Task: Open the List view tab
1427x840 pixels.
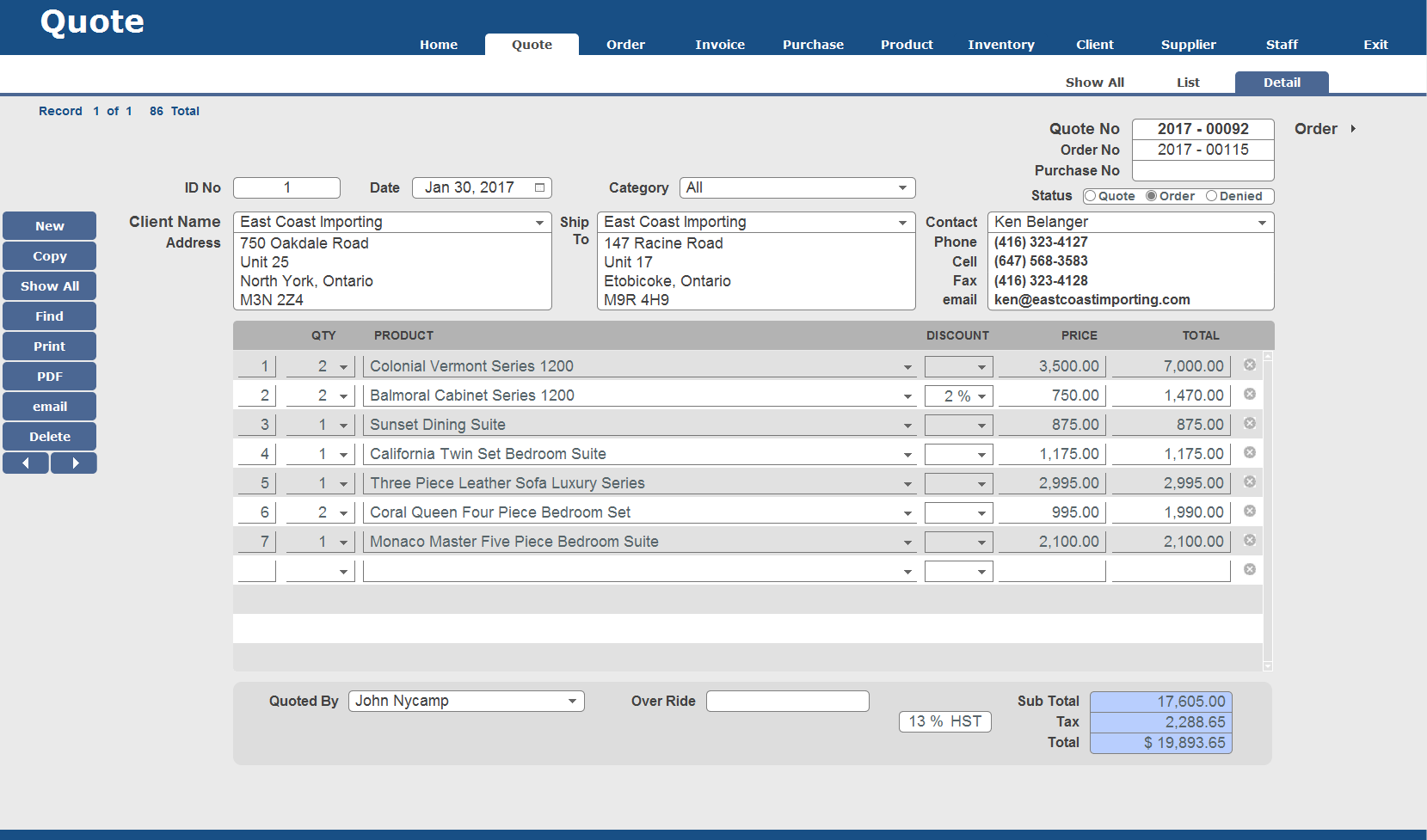Action: [1188, 83]
